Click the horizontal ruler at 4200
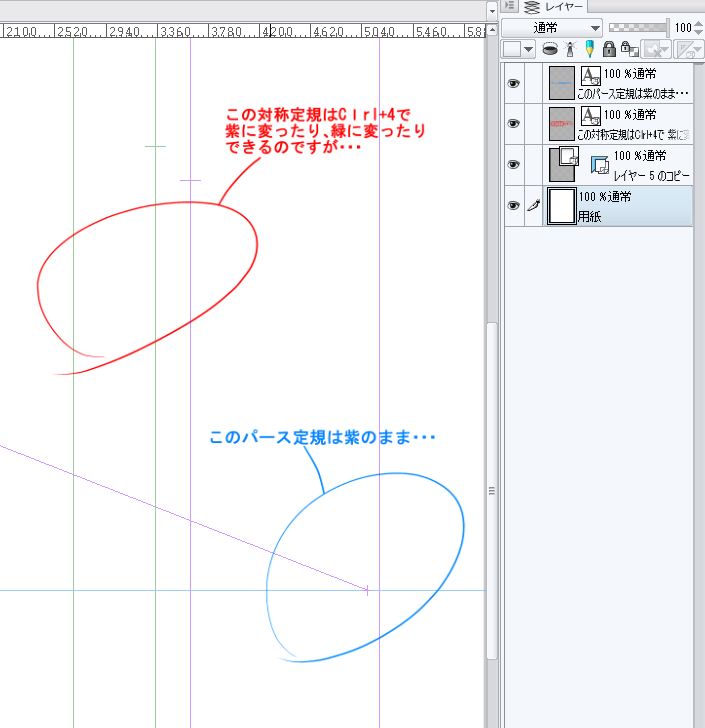Screen dimensions: 705x728 coord(278,31)
